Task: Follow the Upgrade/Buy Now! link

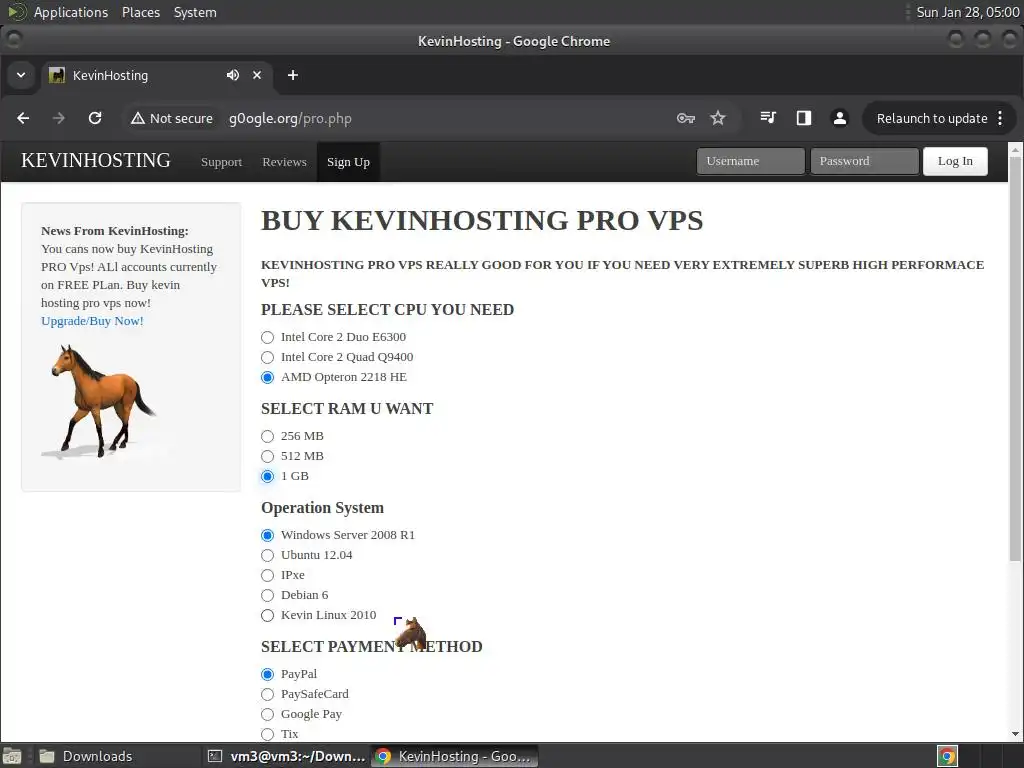Action: (x=92, y=321)
